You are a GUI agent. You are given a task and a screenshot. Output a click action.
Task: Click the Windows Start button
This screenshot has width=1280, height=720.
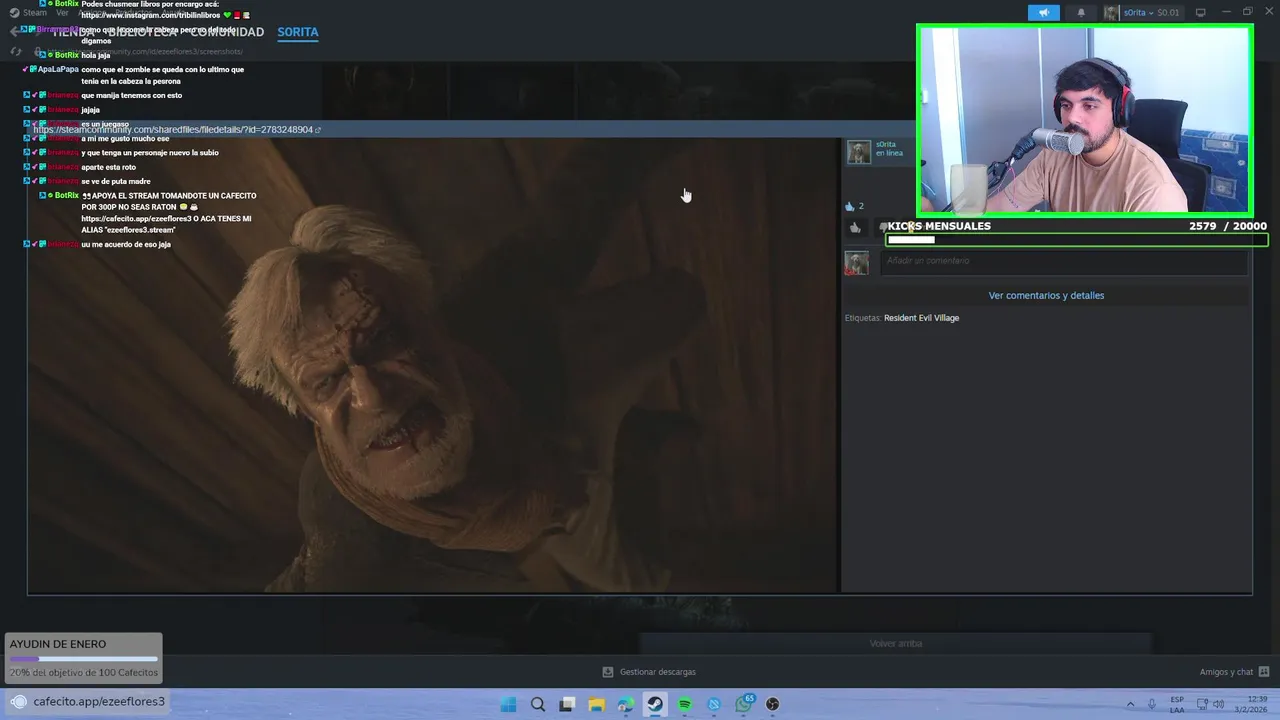pos(508,704)
